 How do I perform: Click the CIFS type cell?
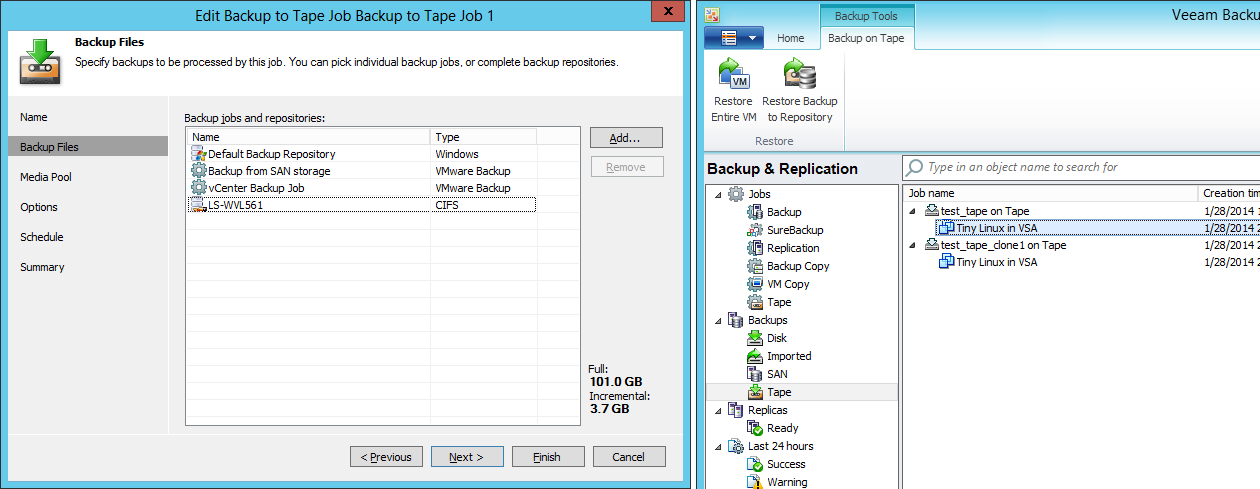click(x=447, y=205)
